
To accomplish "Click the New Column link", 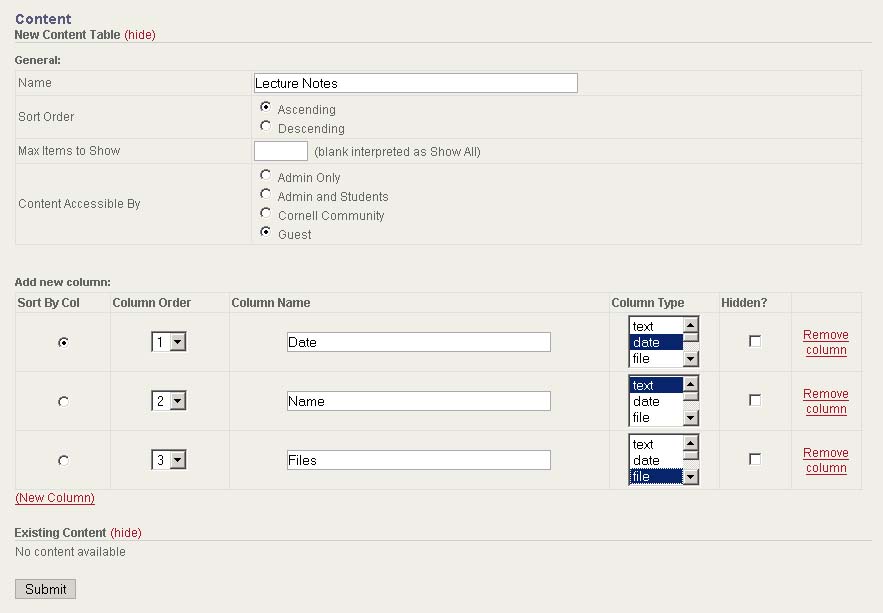I will [x=55, y=498].
